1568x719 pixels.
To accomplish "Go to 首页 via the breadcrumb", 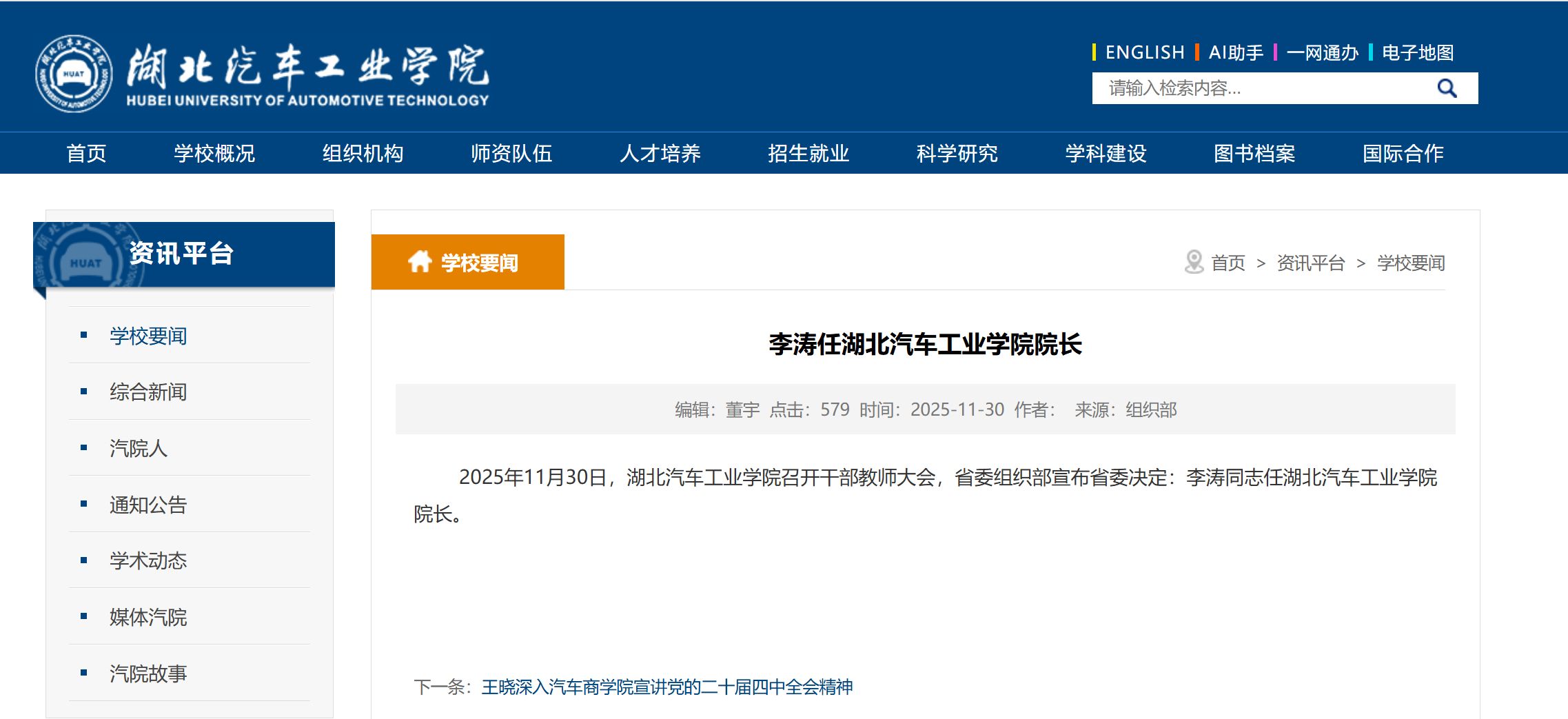I will coord(1230,262).
